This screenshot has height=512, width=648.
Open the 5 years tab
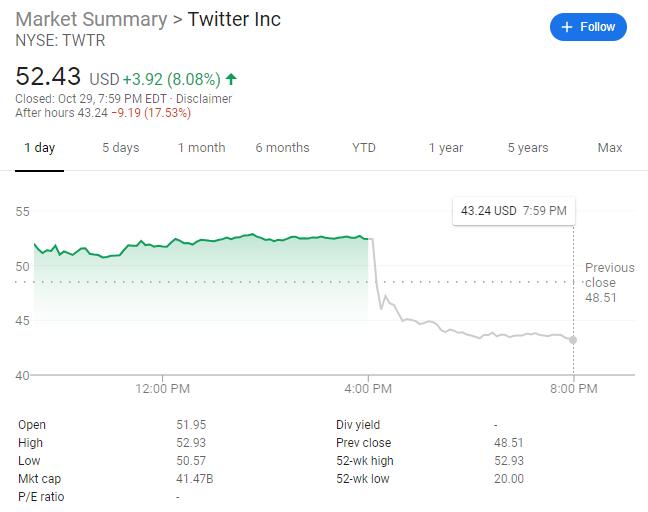click(x=528, y=148)
